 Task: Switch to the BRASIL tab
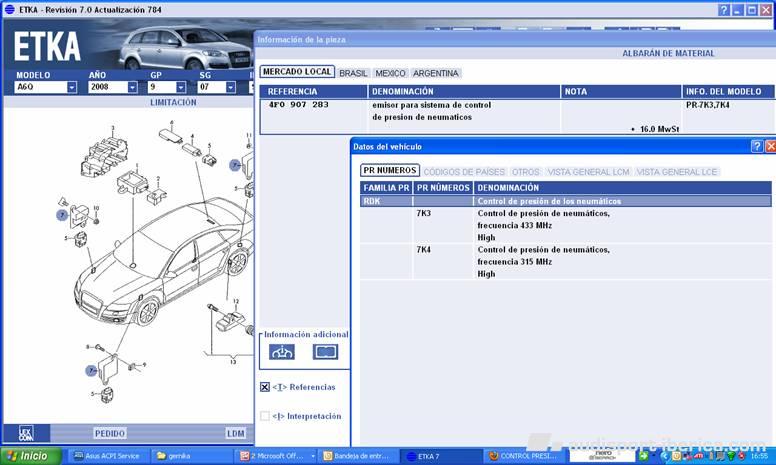point(353,73)
